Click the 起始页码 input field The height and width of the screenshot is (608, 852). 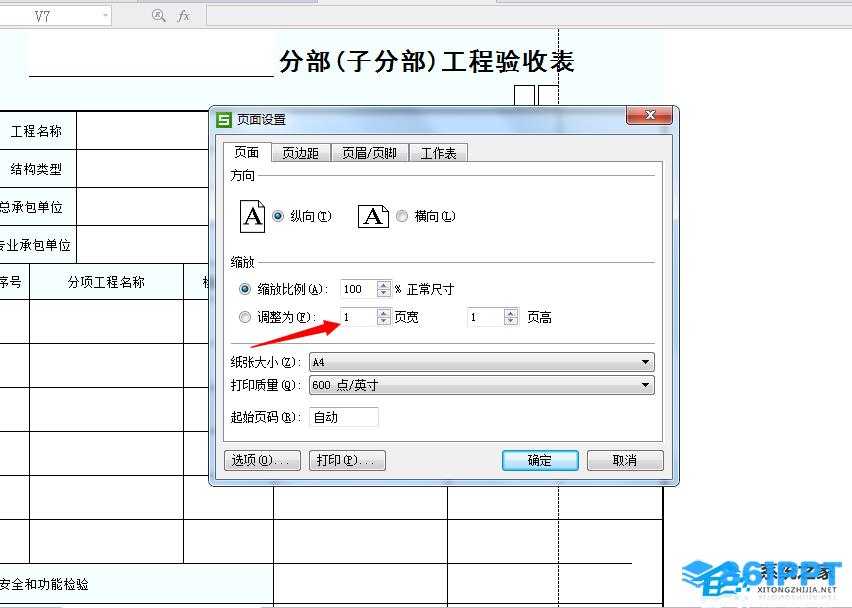[343, 417]
